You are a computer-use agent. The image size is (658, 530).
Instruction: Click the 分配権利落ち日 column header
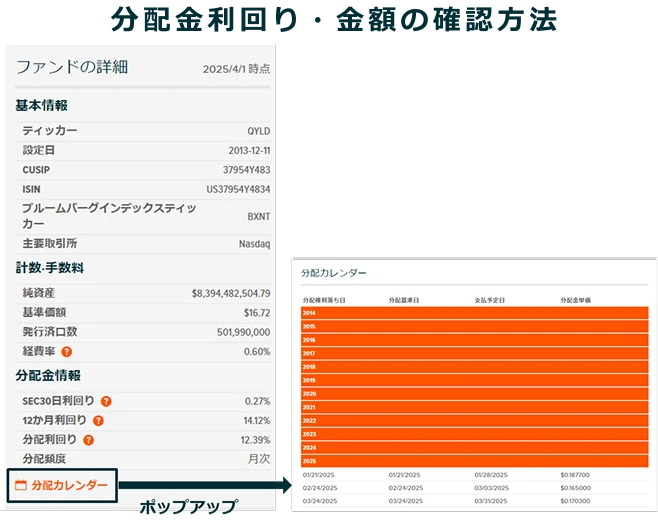[324, 300]
